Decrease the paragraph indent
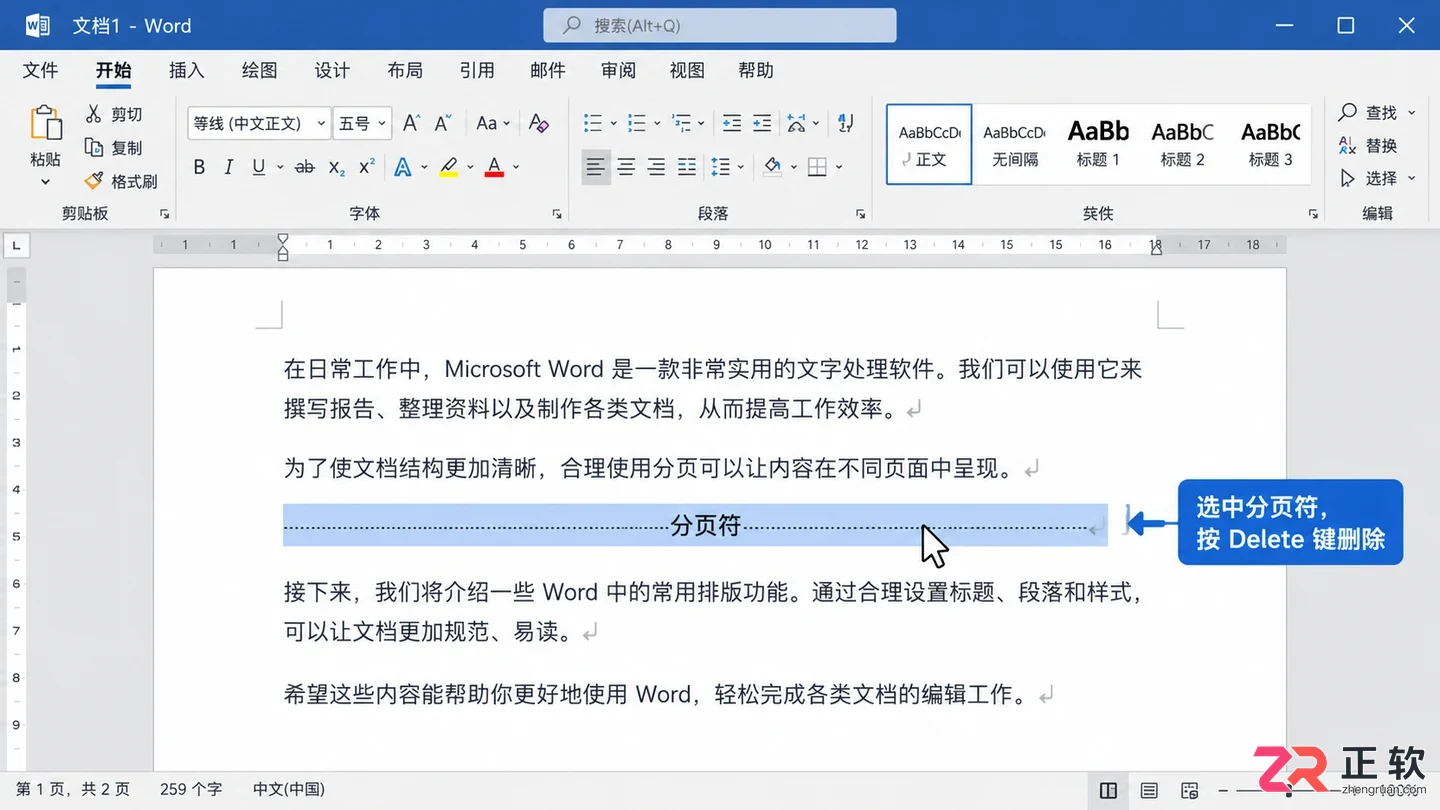 pos(732,123)
